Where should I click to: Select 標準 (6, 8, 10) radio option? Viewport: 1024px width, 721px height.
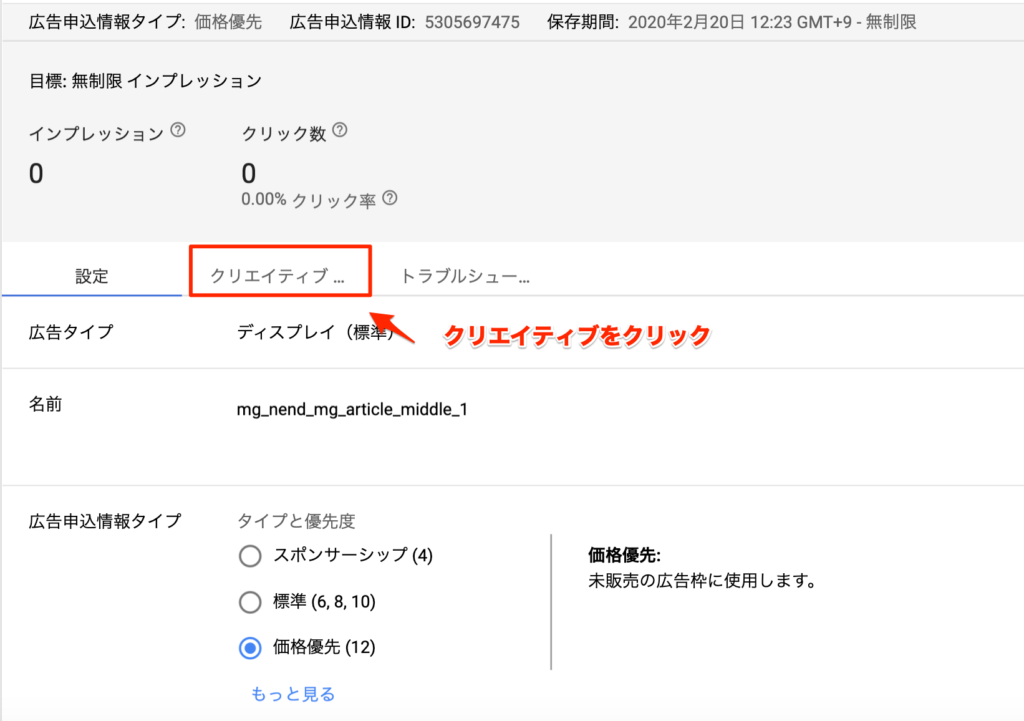(250, 602)
